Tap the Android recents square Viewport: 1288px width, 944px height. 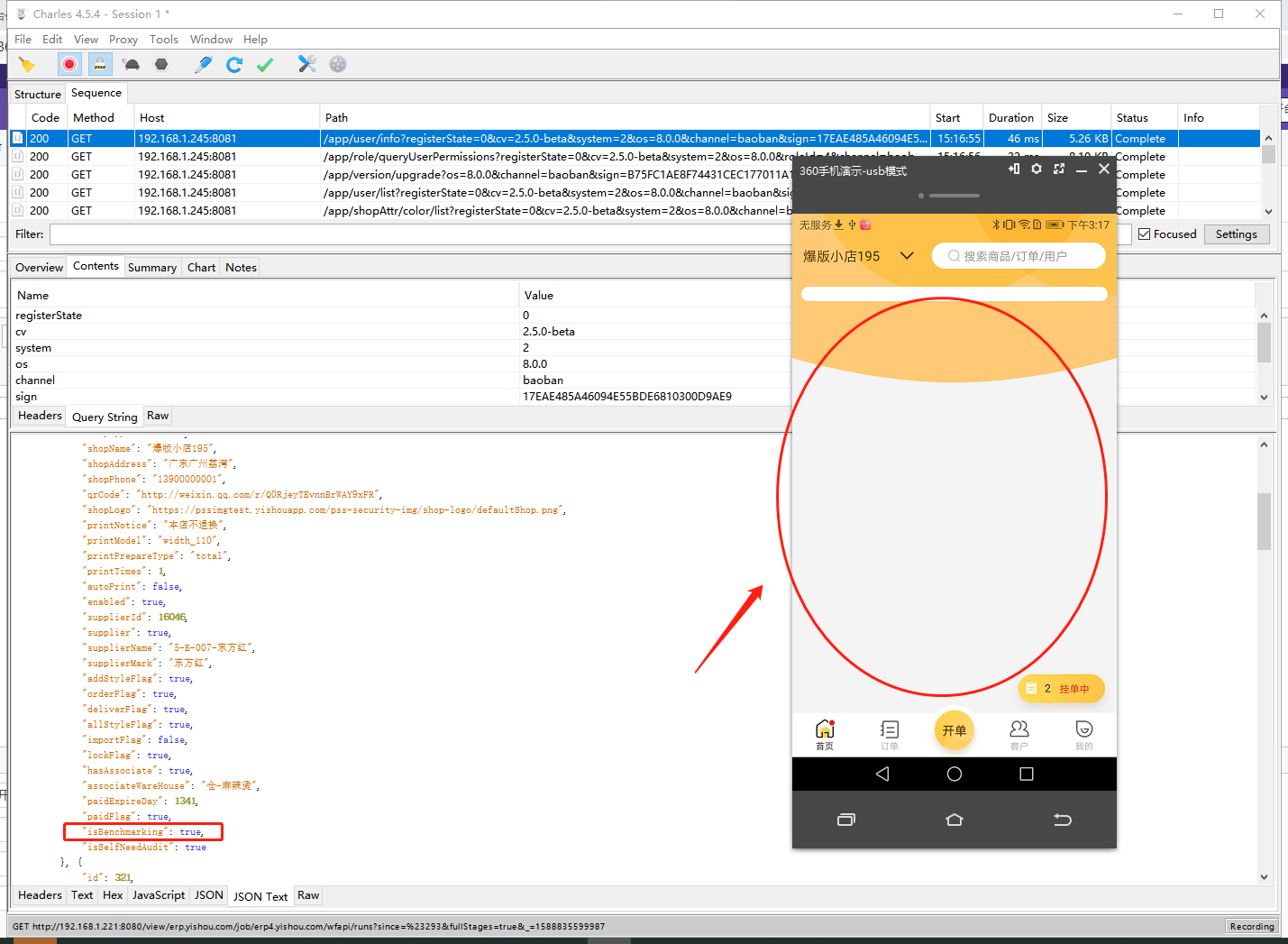[1027, 774]
